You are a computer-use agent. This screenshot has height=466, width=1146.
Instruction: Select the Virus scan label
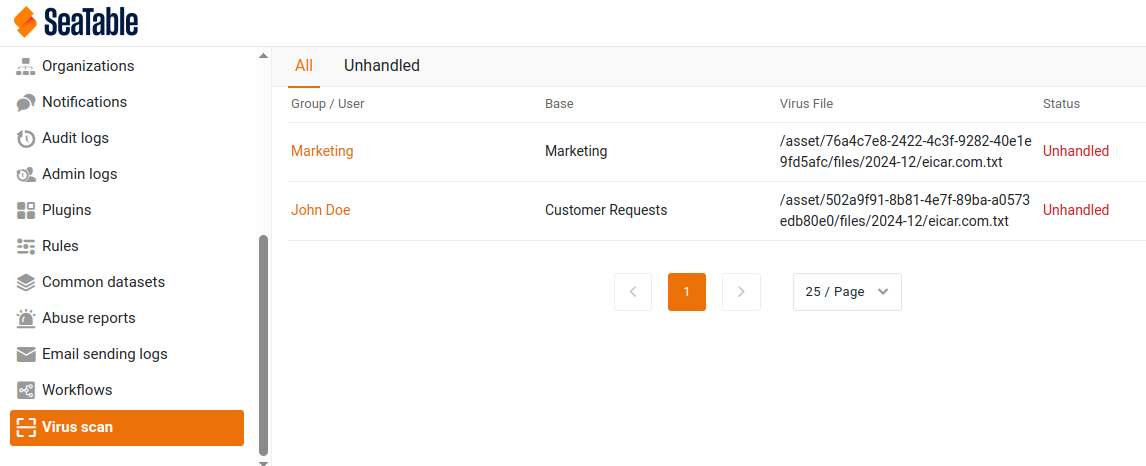pos(77,427)
